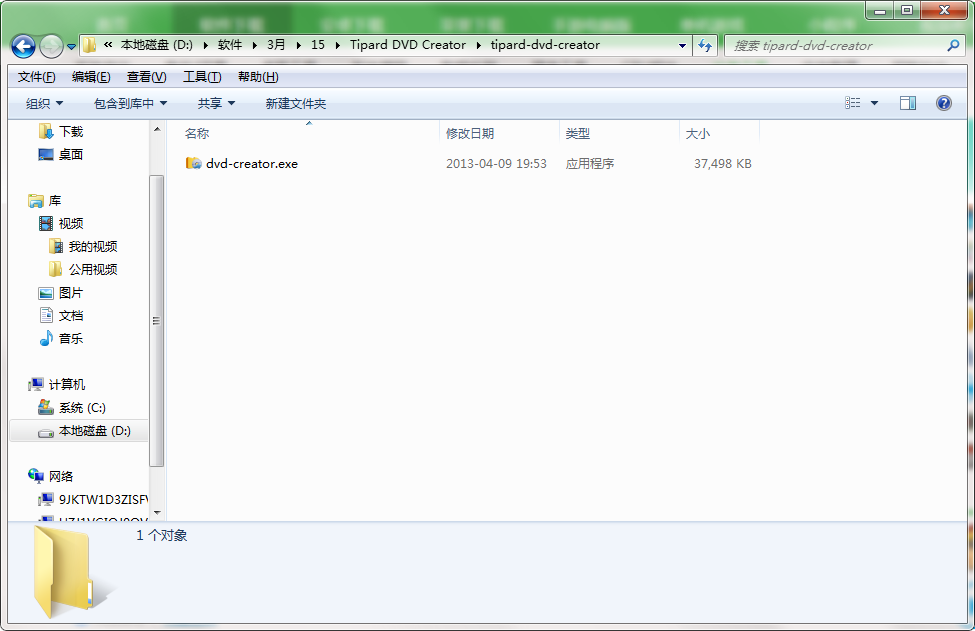The width and height of the screenshot is (975, 631).
Task: Open recent pages dropdown beside nav arrows
Action: point(72,47)
